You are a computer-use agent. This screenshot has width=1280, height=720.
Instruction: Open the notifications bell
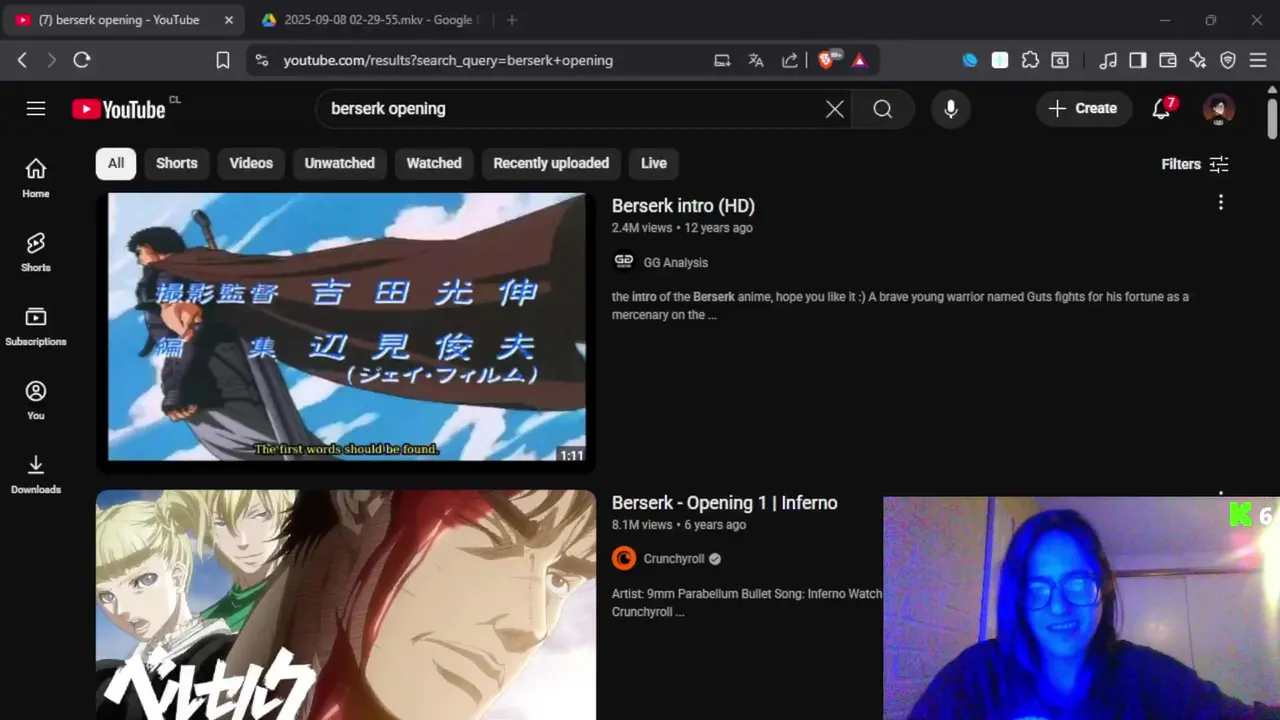click(1162, 109)
